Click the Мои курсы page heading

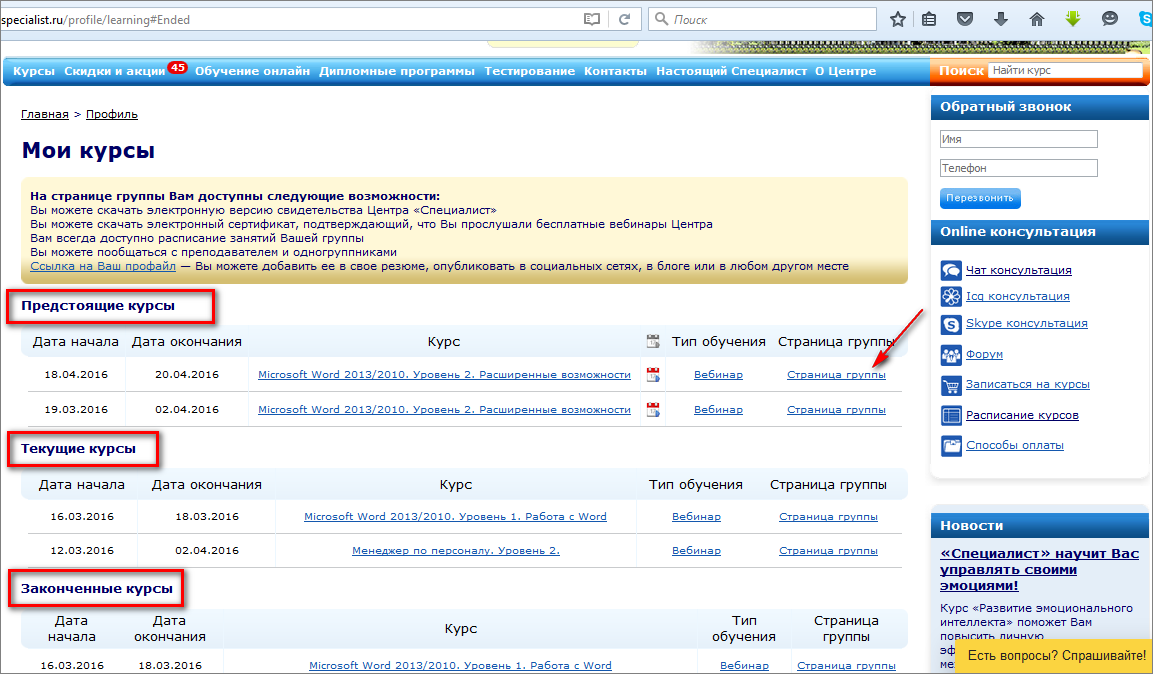[x=88, y=151]
